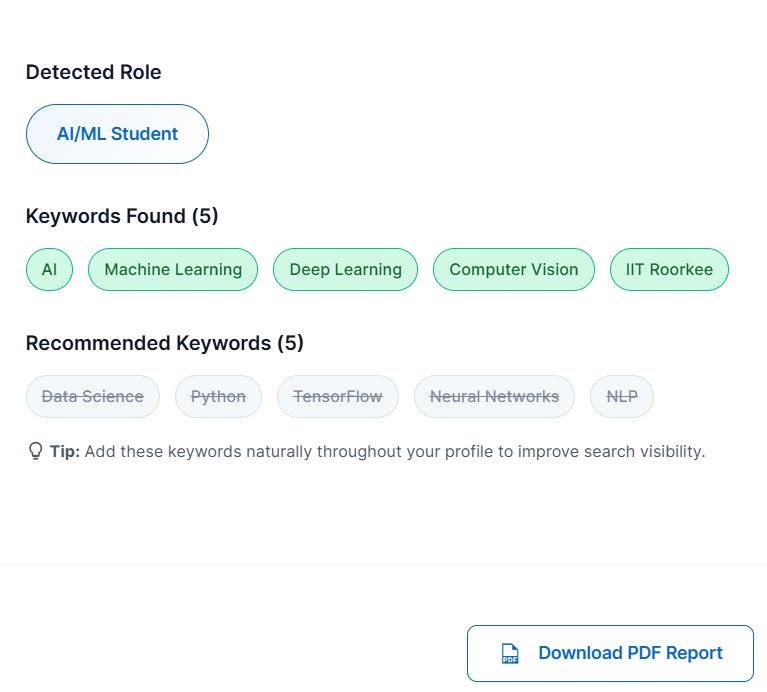The image size is (767, 692).
Task: Click the PDF file icon
Action: pos(510,654)
